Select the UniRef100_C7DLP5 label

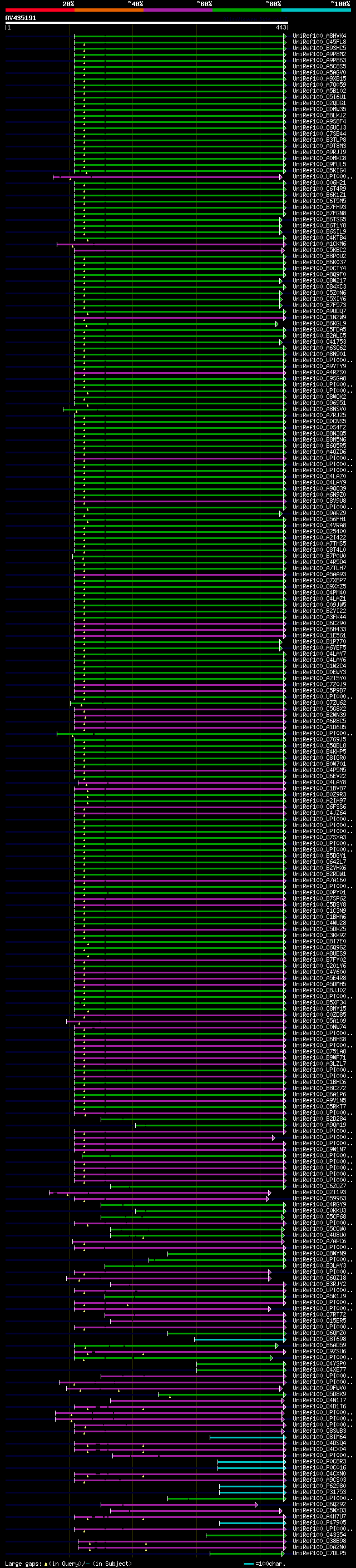tap(319, 1553)
